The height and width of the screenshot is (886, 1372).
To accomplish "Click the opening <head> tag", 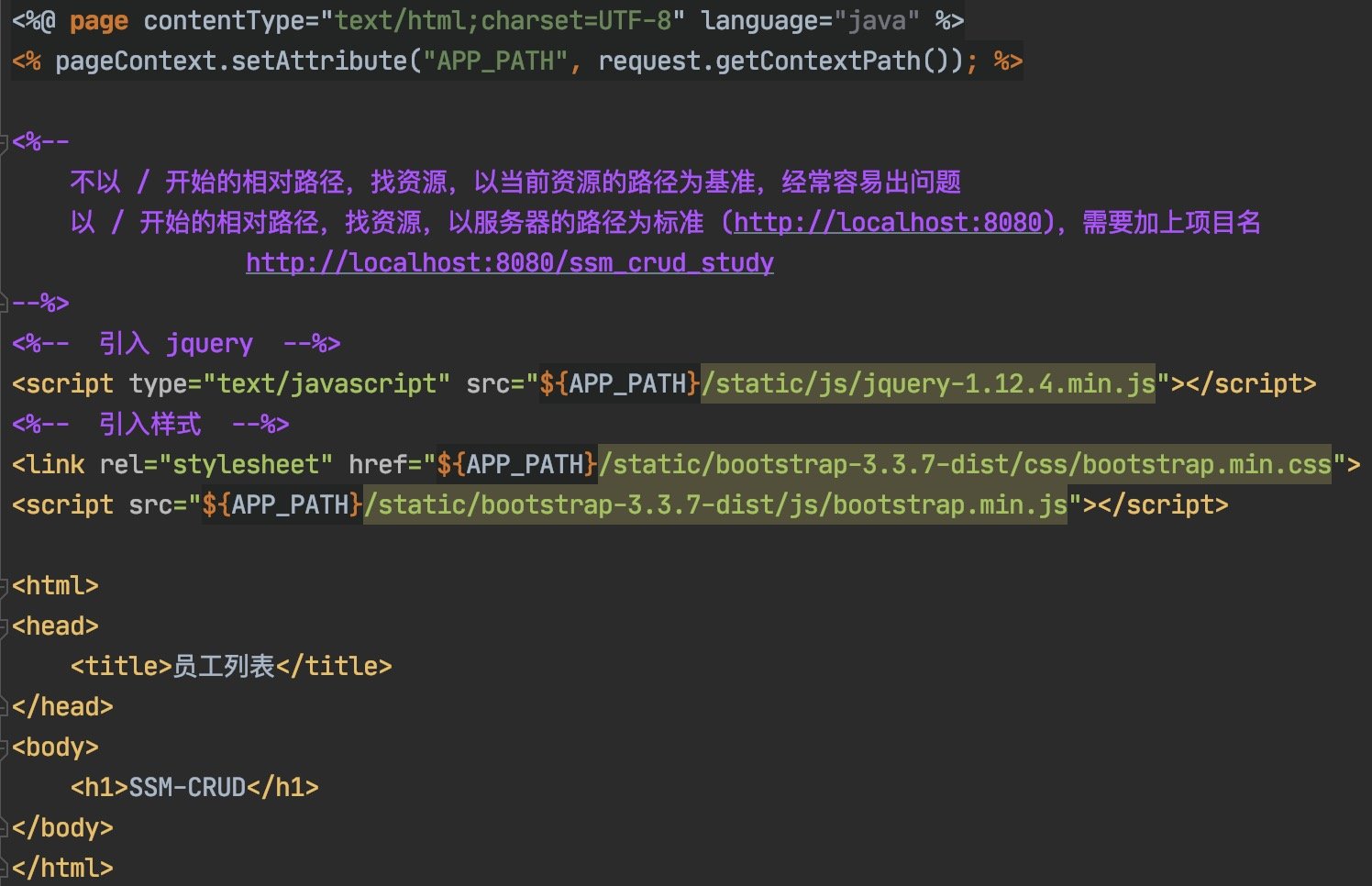I will coord(55,626).
